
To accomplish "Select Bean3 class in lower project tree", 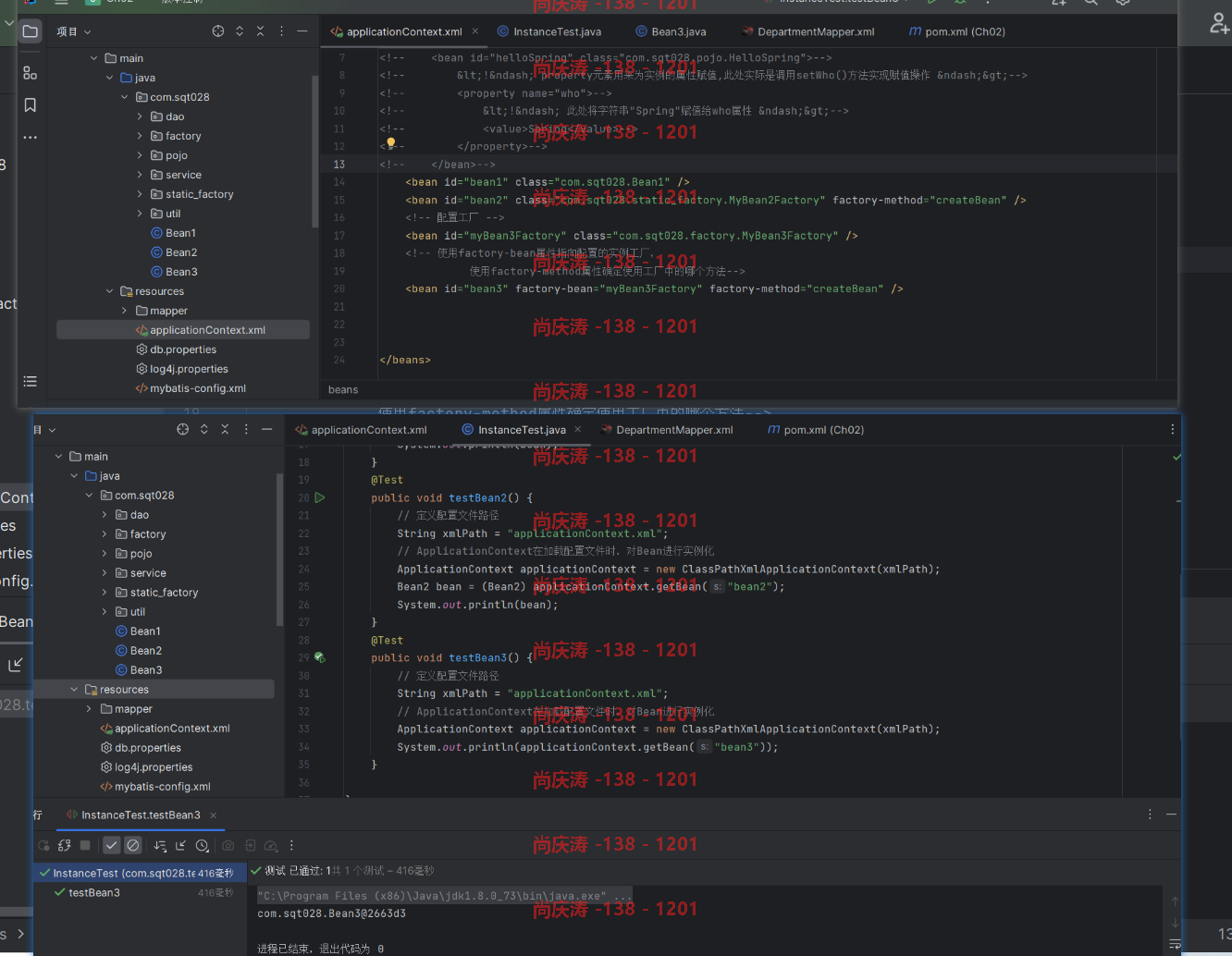I will [x=139, y=670].
